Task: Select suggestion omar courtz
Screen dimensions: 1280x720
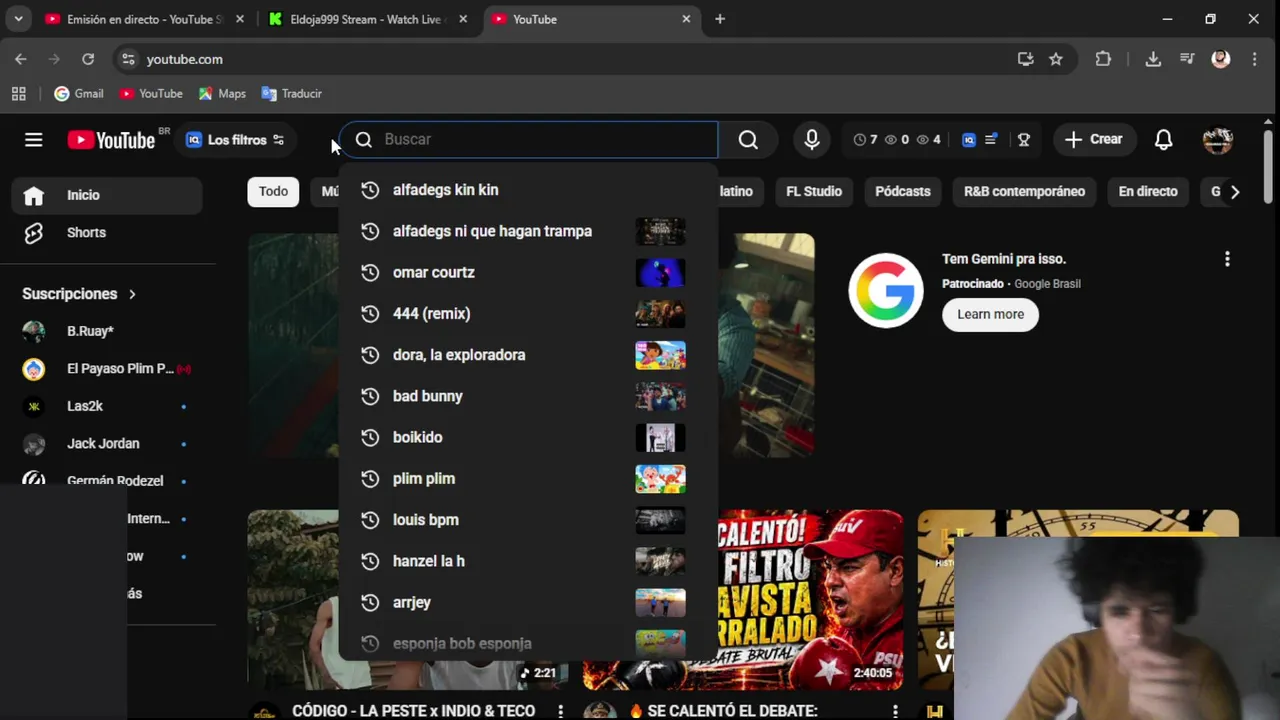Action: pyautogui.click(x=528, y=272)
